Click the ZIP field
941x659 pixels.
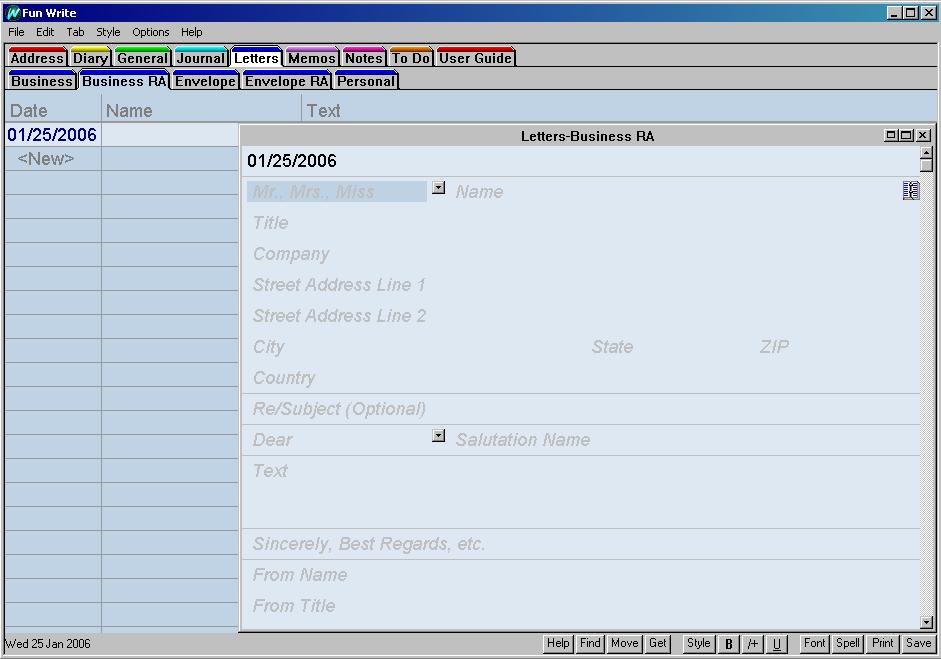tap(837, 347)
